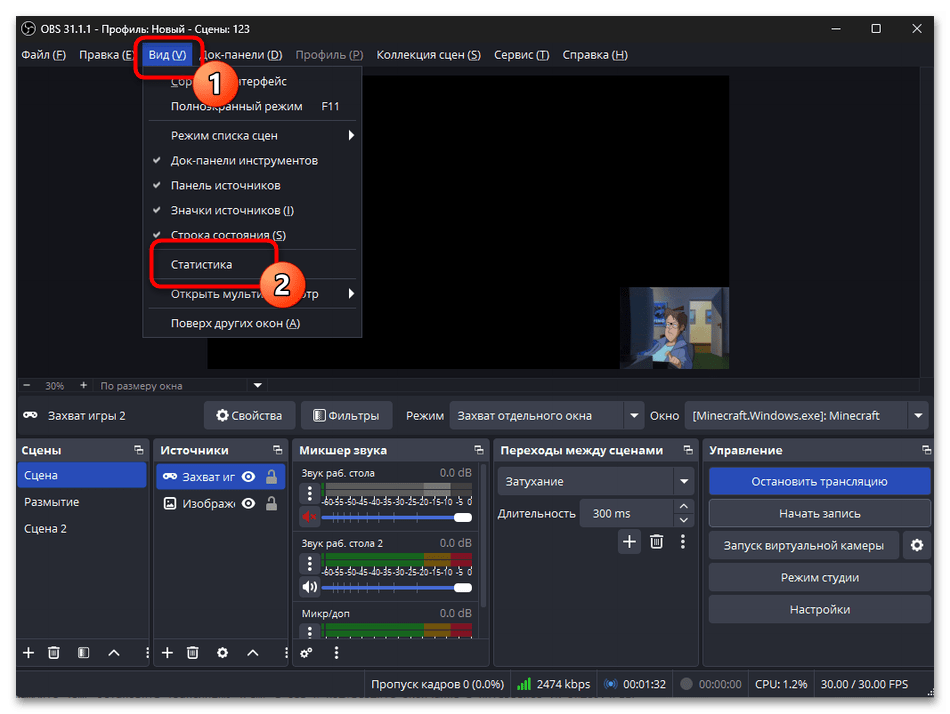Open source properties gear in Источники panel

[222, 652]
